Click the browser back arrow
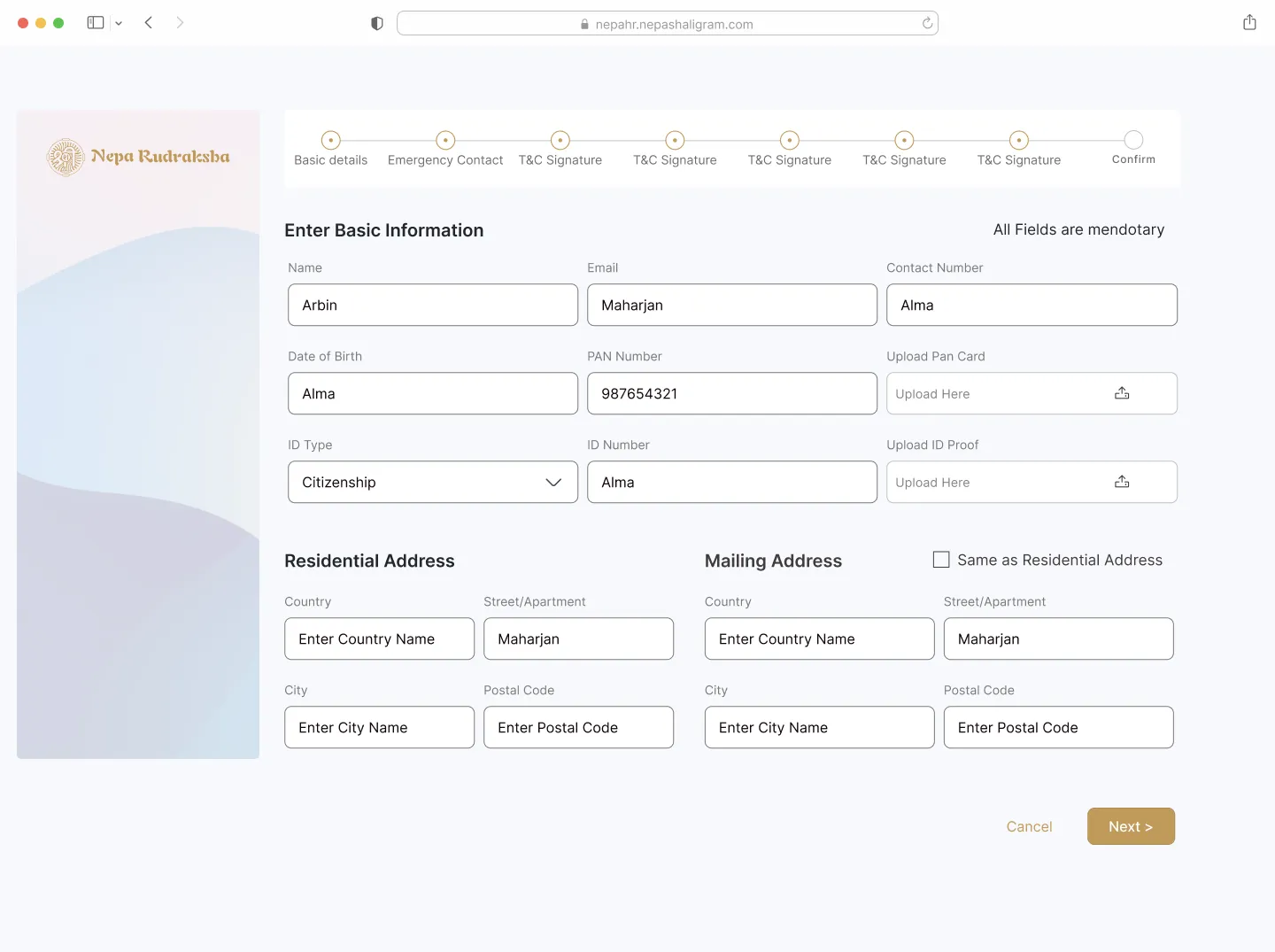 pos(149,22)
